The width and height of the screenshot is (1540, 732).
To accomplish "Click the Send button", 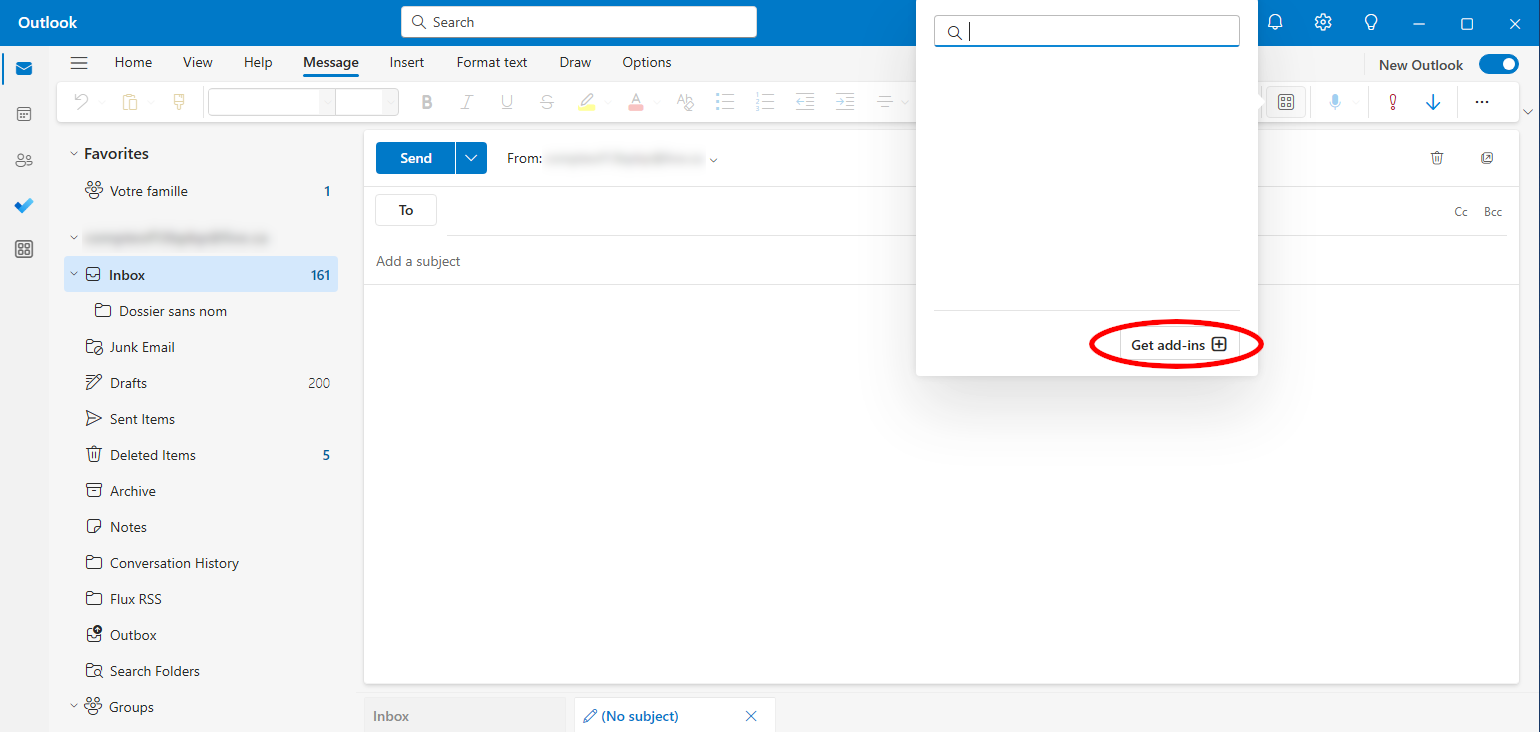I will pos(416,158).
